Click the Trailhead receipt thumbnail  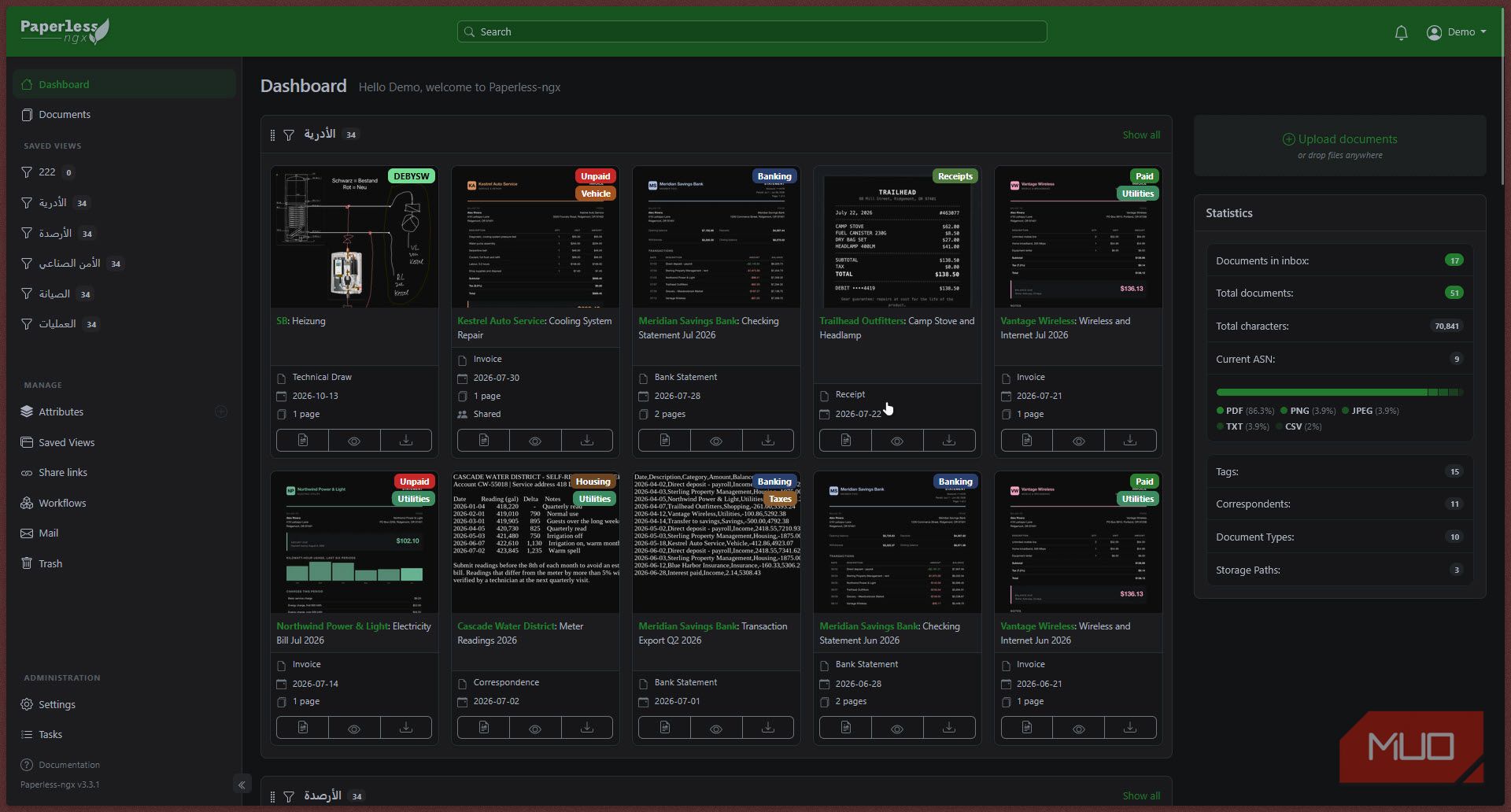897,237
